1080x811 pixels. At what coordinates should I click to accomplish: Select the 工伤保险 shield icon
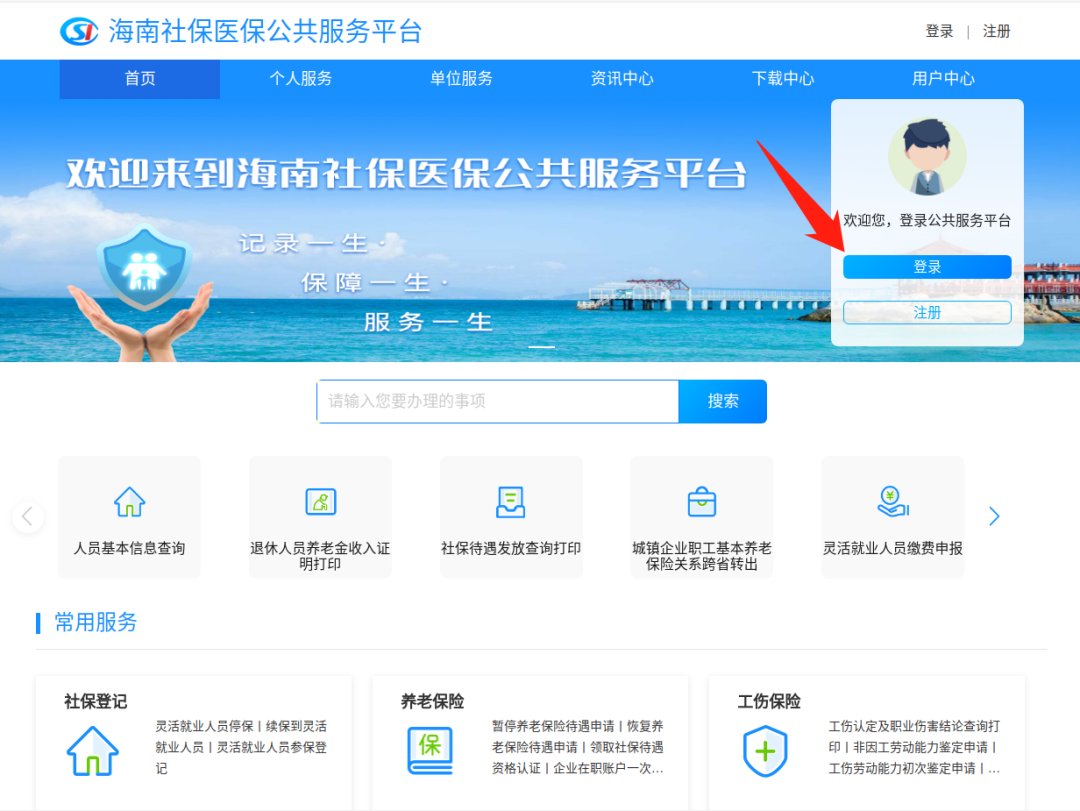pyautogui.click(x=765, y=750)
